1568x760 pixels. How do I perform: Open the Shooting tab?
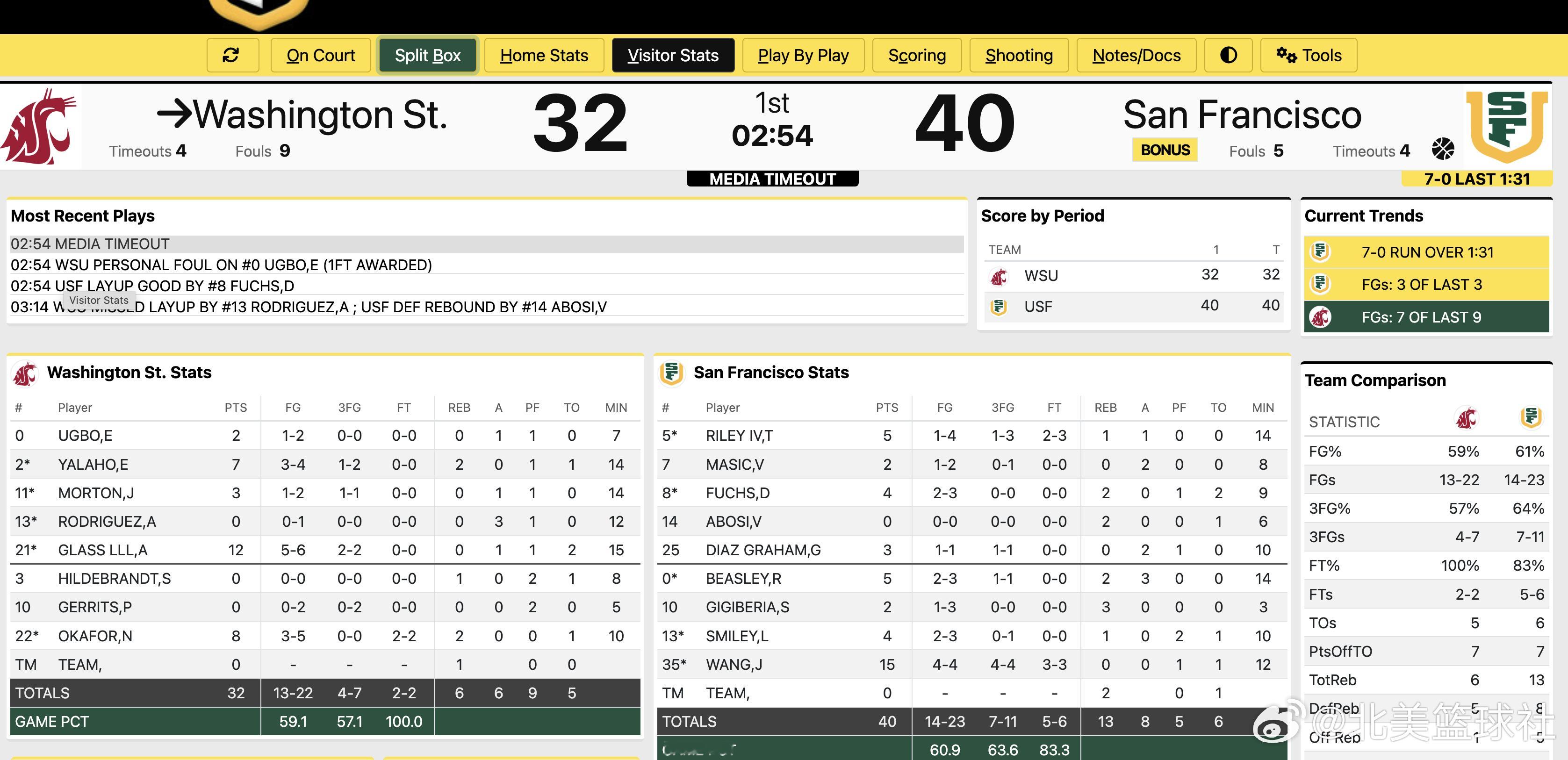1018,55
